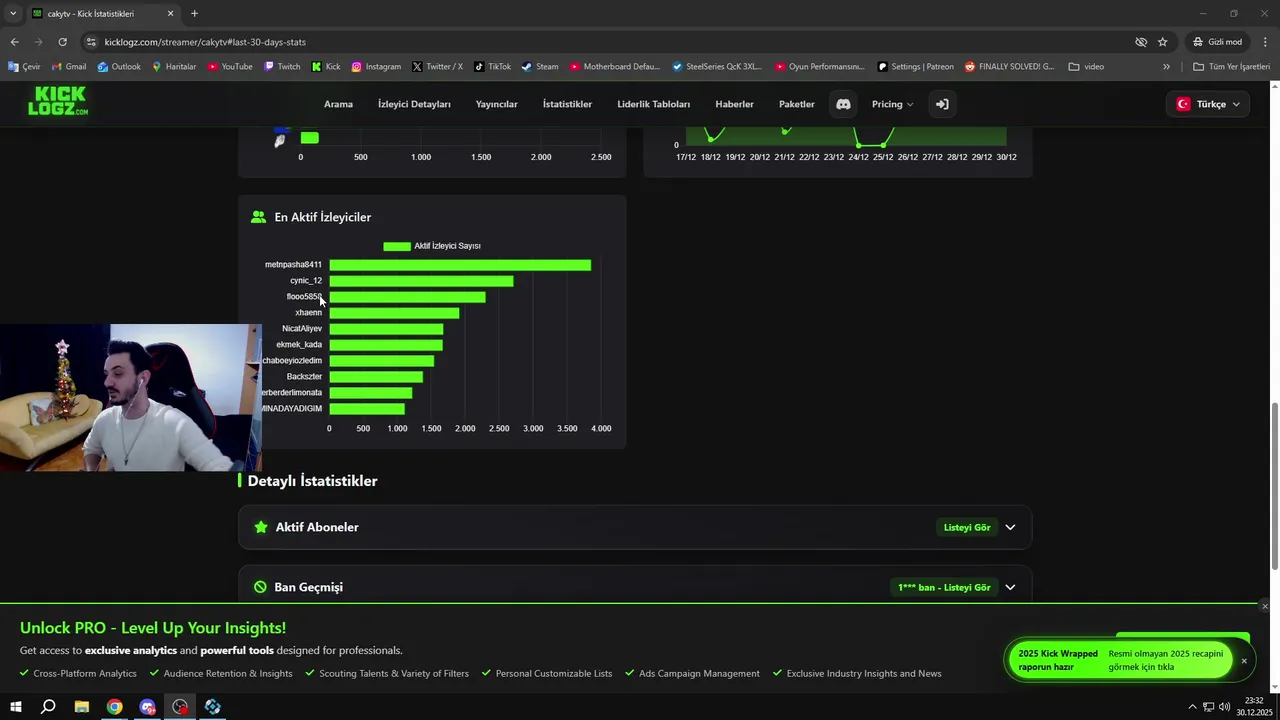Click 1*** ban - Listeyi Gör button
The height and width of the screenshot is (720, 1280).
pyautogui.click(x=944, y=587)
